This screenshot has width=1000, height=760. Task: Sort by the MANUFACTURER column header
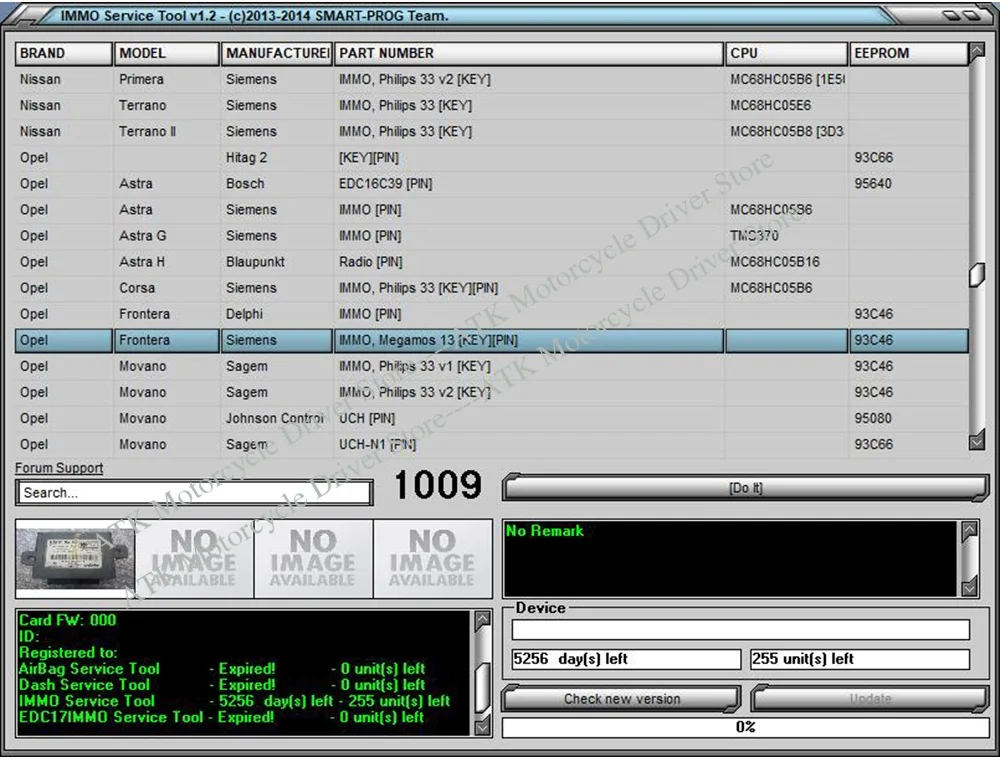click(277, 53)
